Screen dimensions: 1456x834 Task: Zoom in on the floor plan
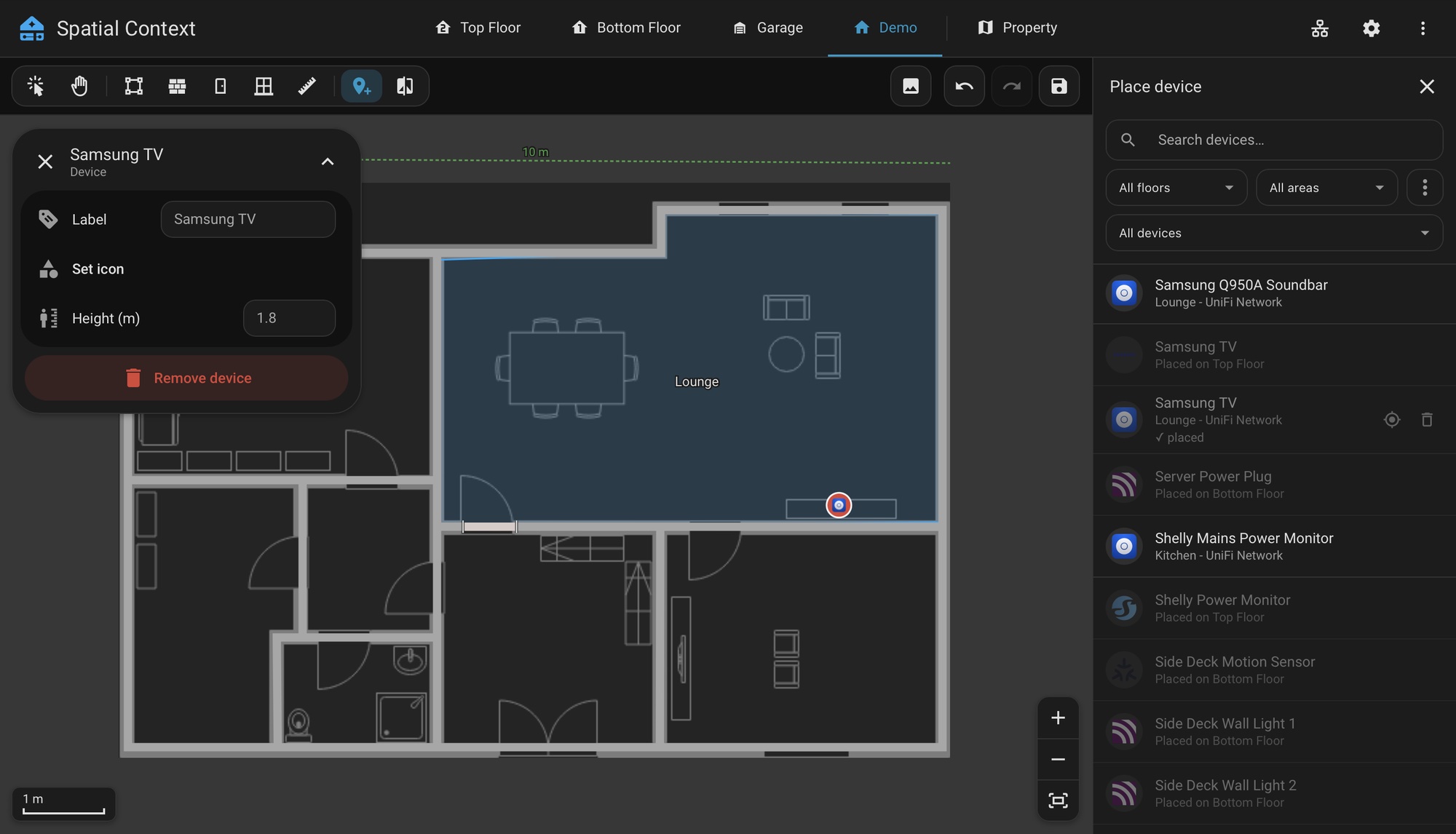[1059, 718]
